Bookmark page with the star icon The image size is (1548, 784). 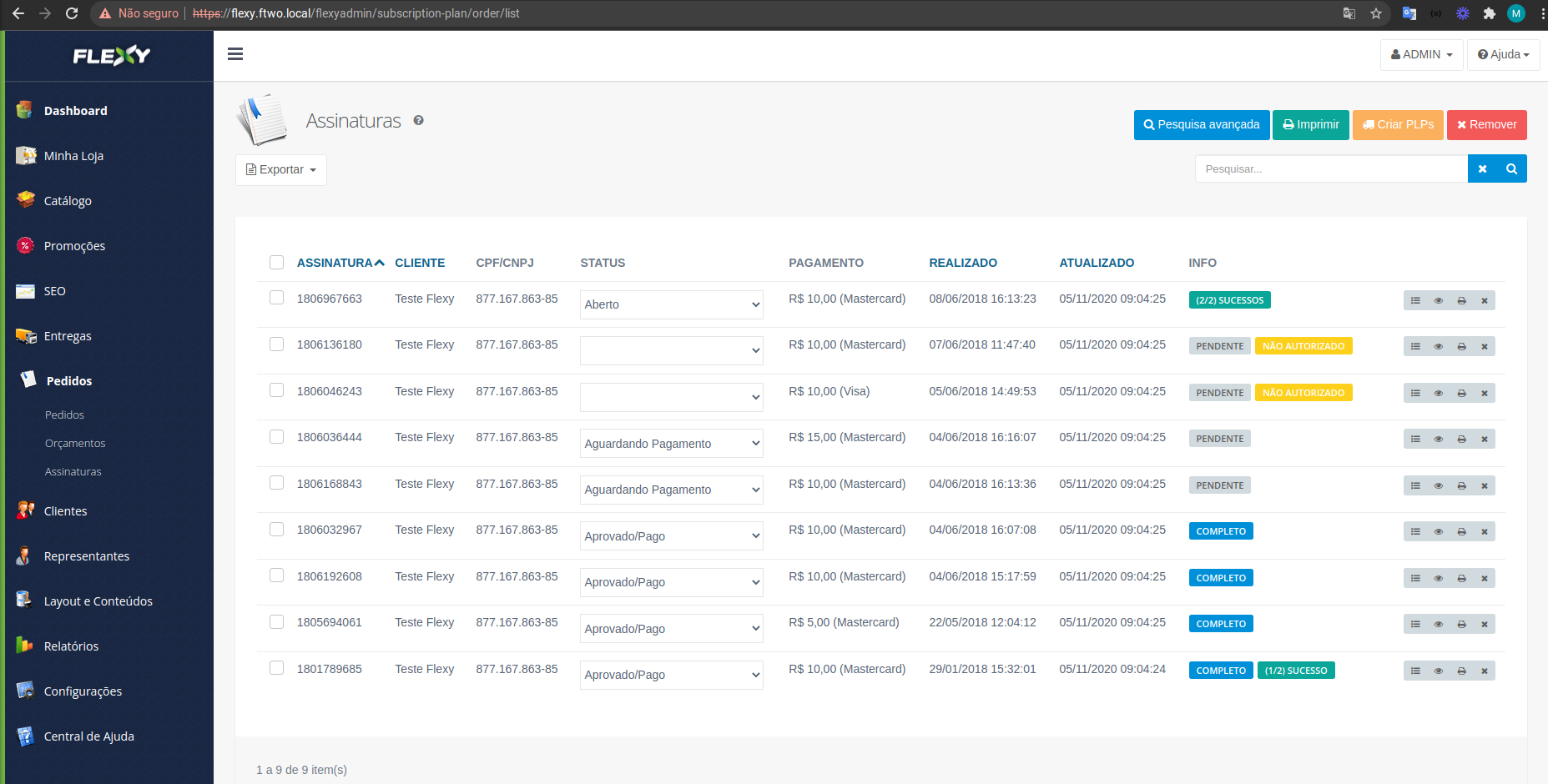tap(1376, 13)
